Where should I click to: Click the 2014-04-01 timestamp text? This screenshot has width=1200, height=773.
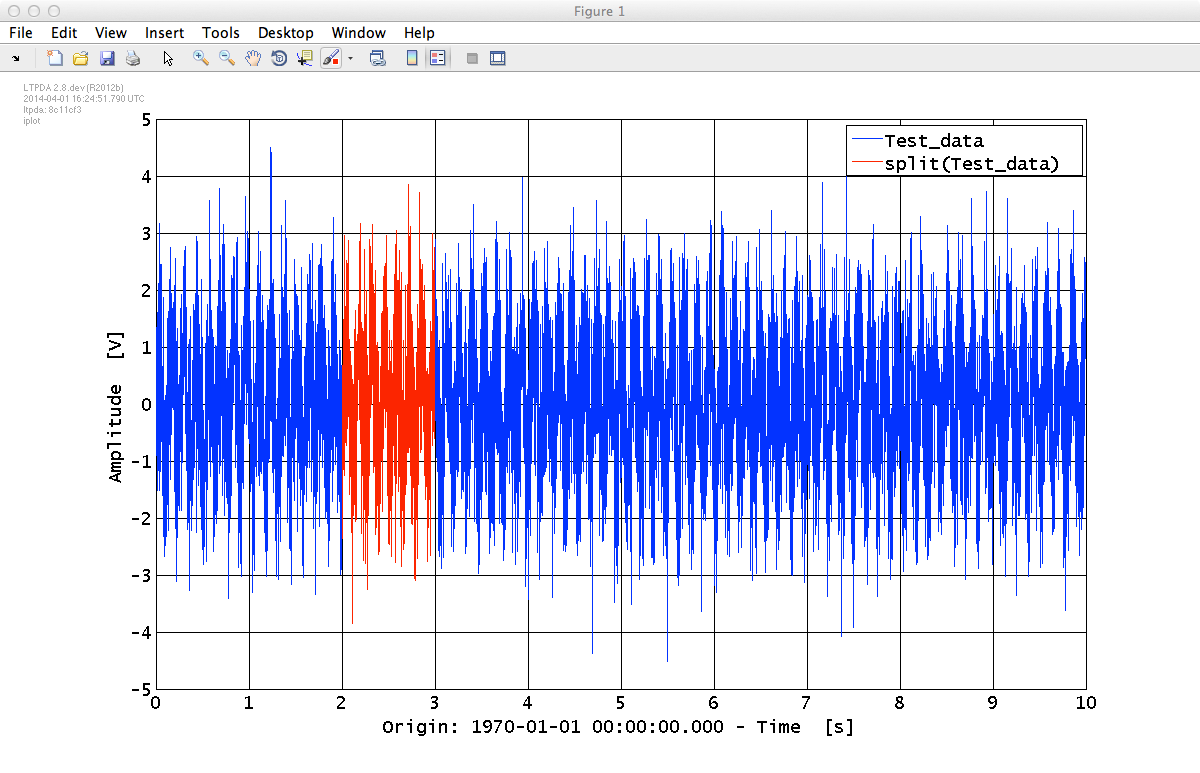tap(84, 99)
